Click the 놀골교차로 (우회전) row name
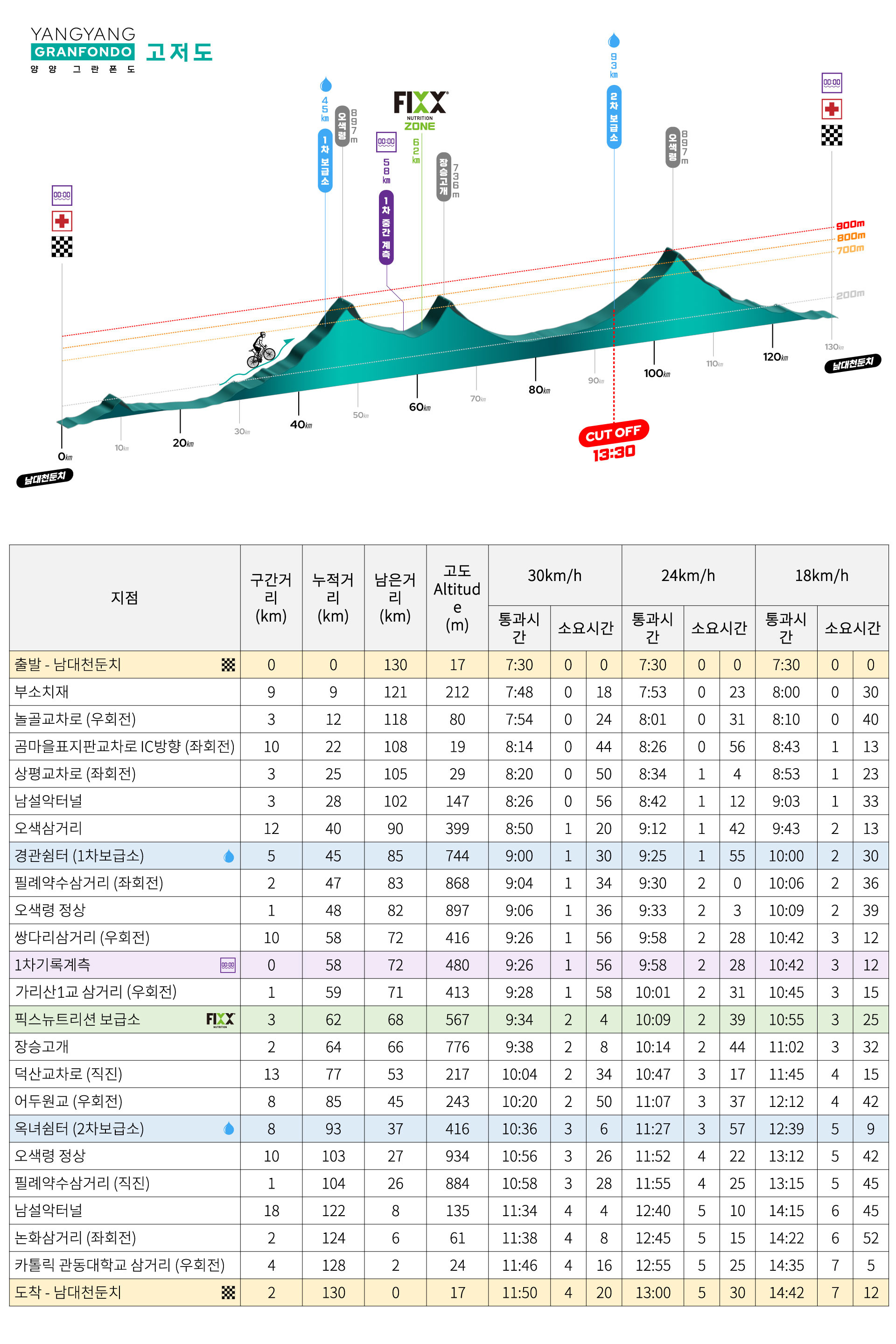 pos(75,720)
